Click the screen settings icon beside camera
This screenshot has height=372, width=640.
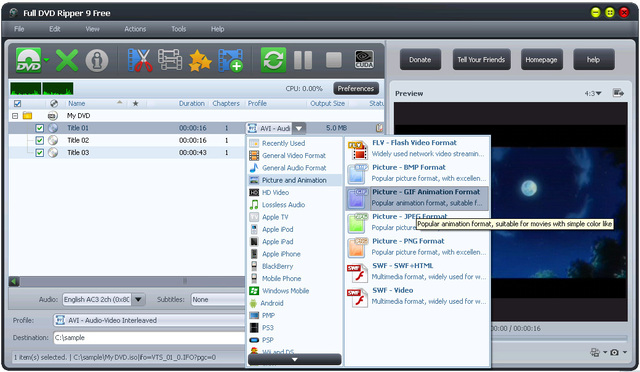tap(595, 352)
